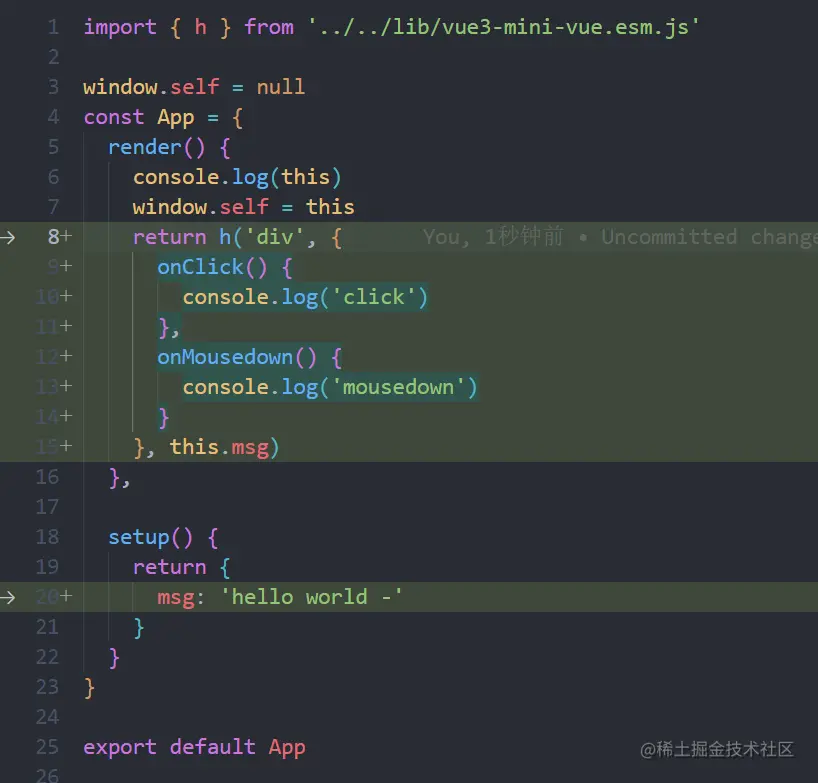Click the diff arrow beside line 8
818x783 pixels.
point(7,238)
